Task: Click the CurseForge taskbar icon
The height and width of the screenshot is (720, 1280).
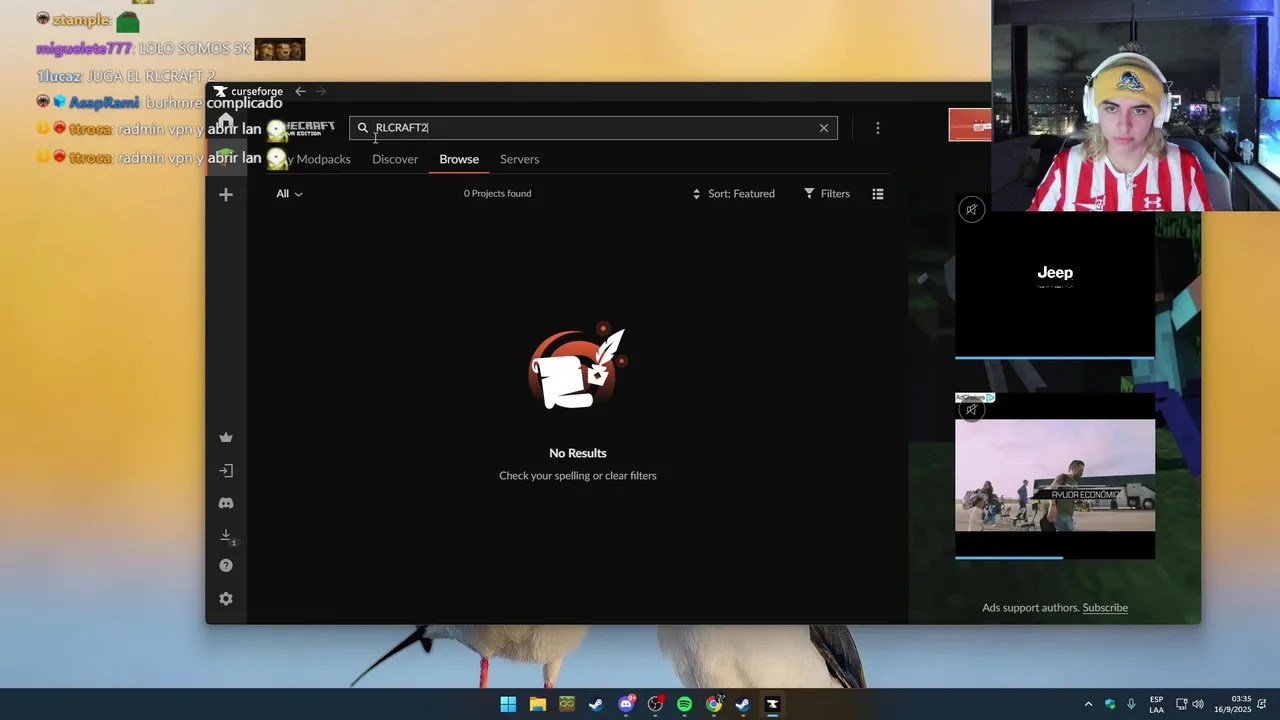Action: pos(772,704)
